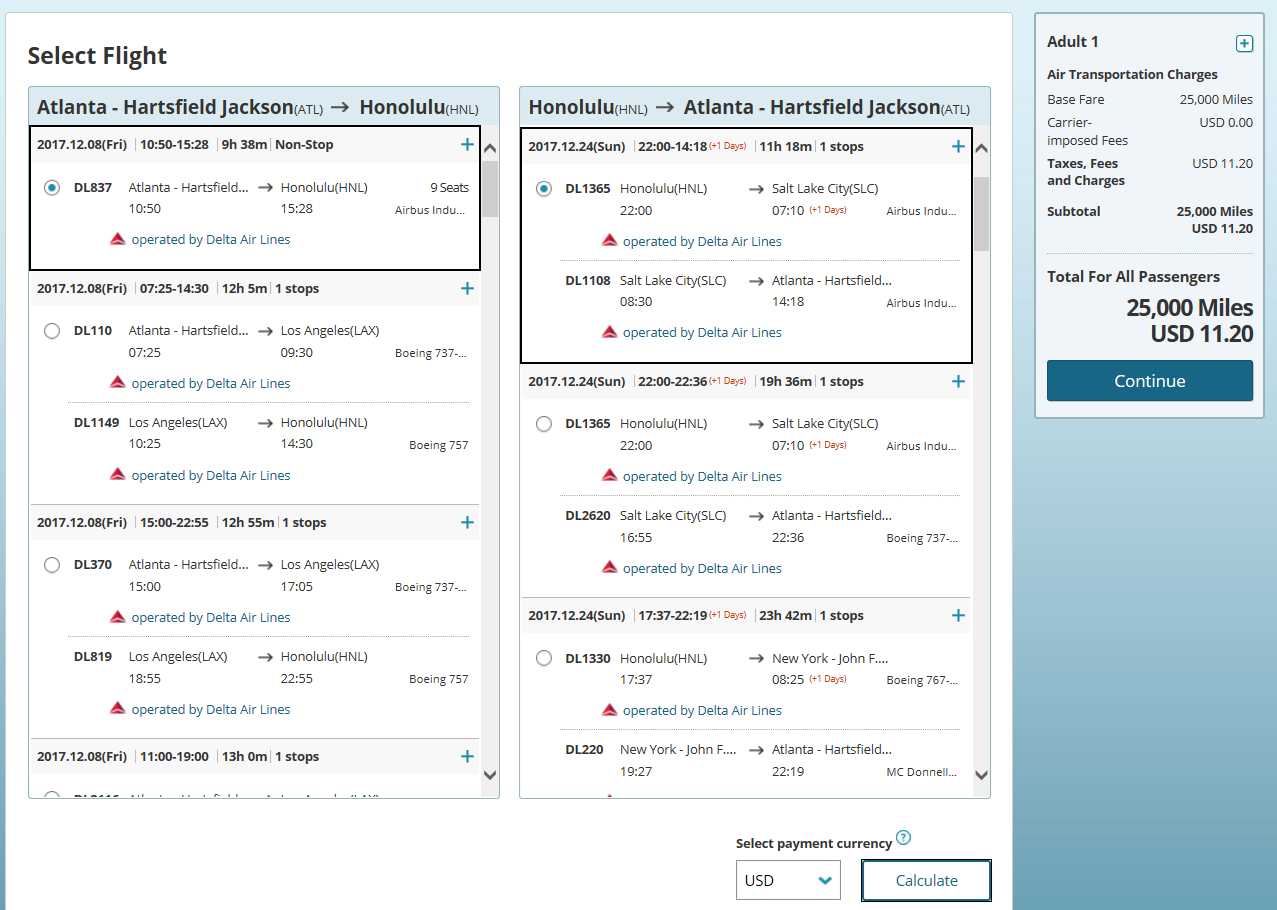Open help icon beside Select payment currency
The height and width of the screenshot is (910, 1277).
(x=904, y=838)
